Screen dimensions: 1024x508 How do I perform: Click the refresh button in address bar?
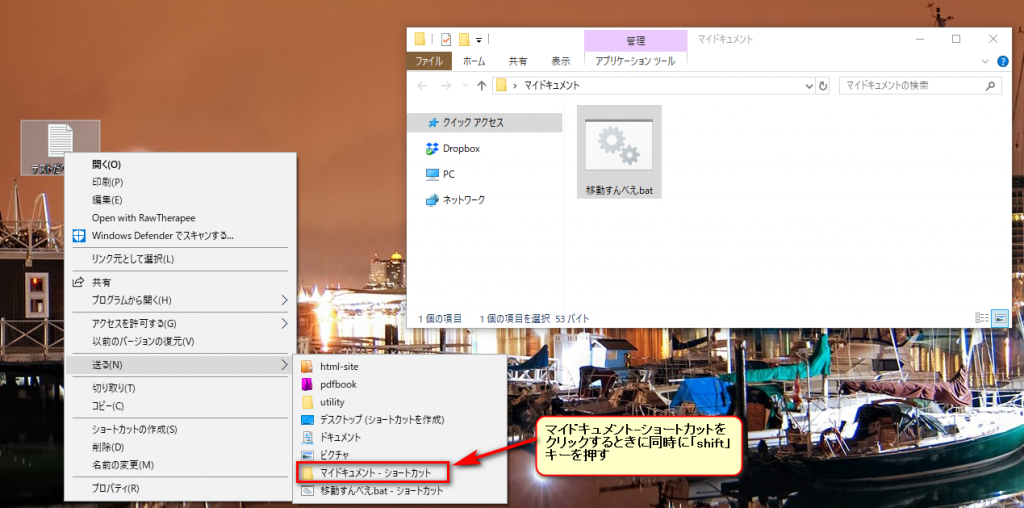click(823, 86)
